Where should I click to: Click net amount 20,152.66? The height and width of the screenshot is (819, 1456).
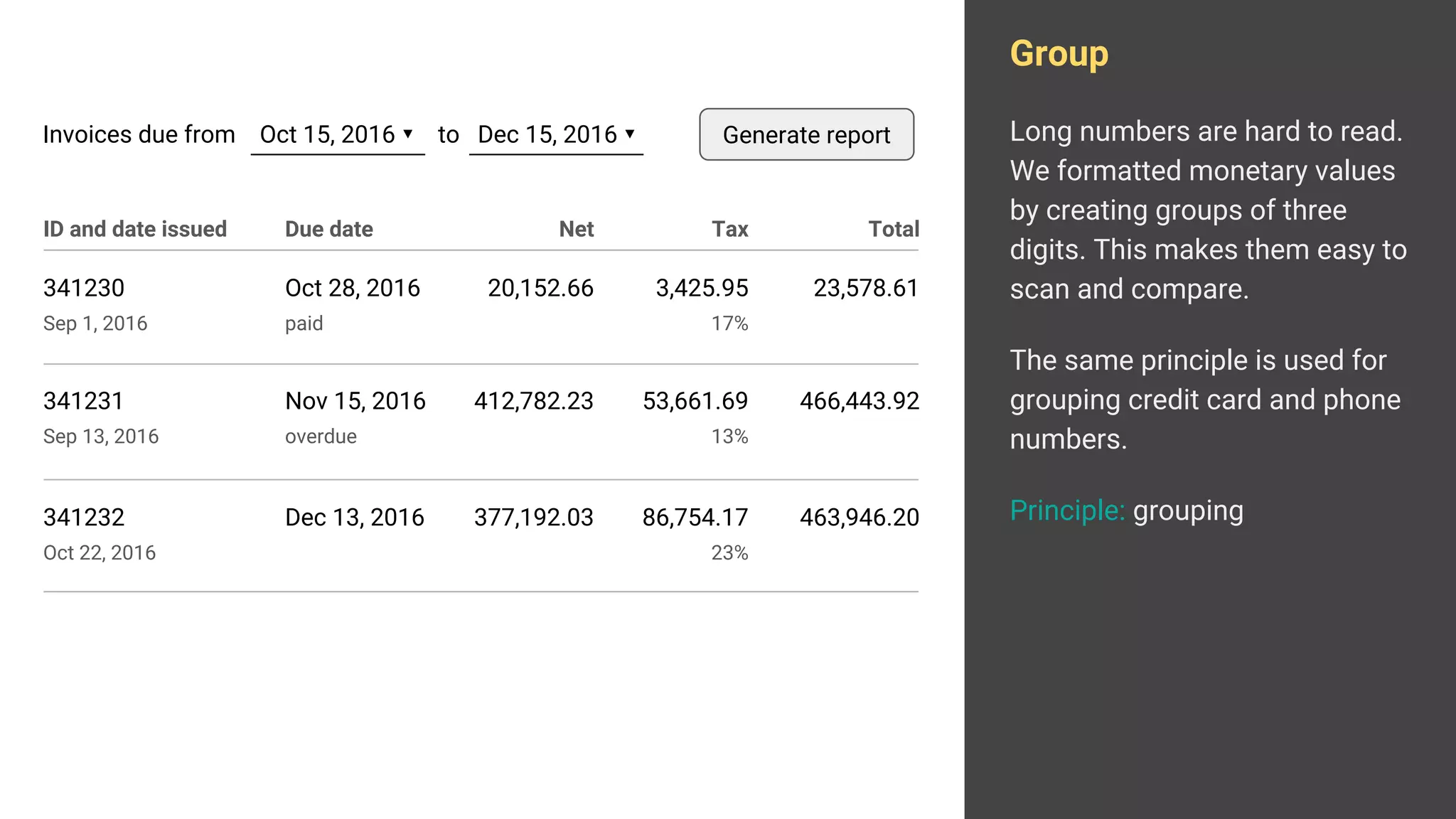pyautogui.click(x=540, y=288)
